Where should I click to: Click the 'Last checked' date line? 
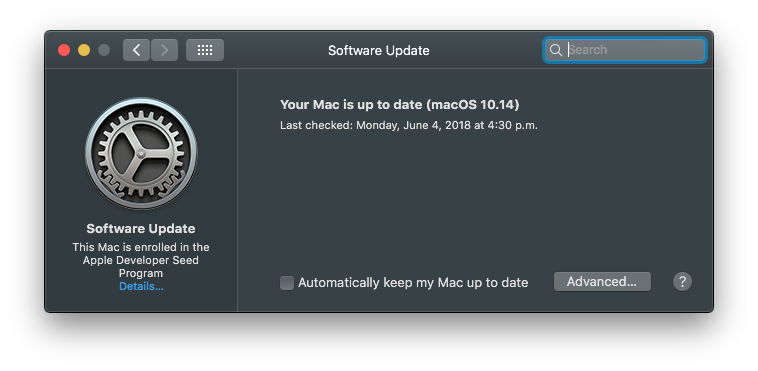tap(408, 125)
